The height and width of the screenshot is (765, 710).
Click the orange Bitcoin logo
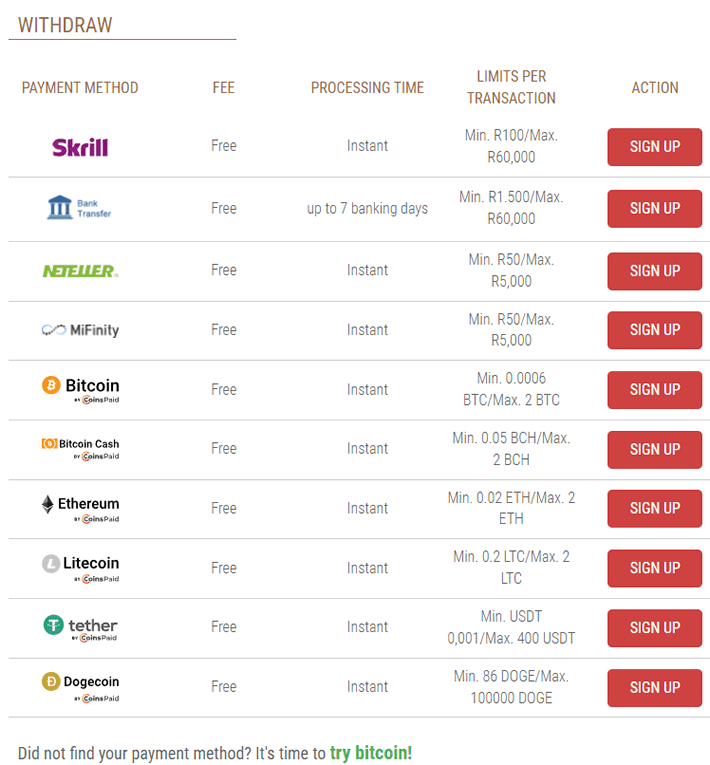(51, 385)
